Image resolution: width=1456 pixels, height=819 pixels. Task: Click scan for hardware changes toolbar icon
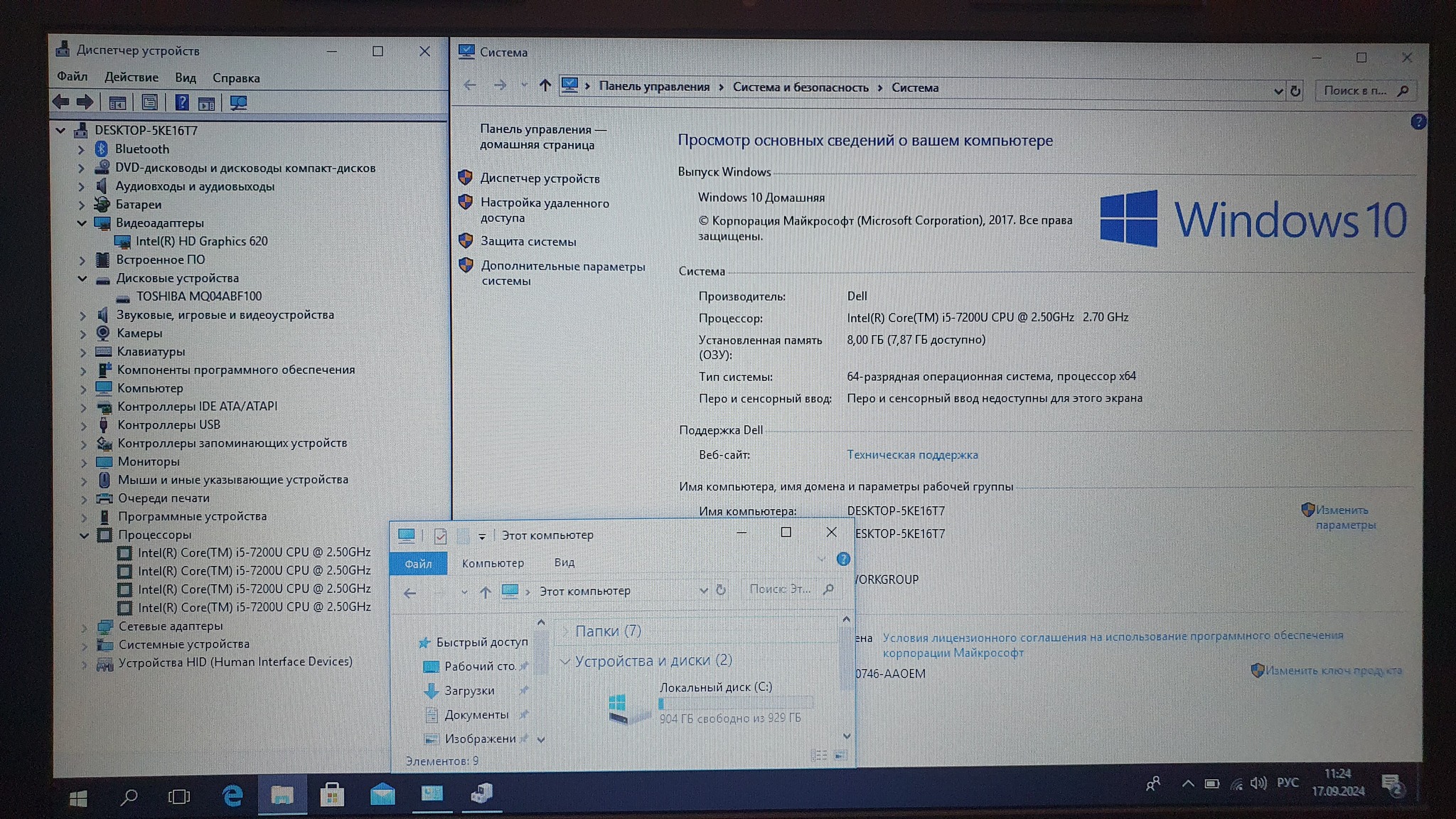point(238,103)
